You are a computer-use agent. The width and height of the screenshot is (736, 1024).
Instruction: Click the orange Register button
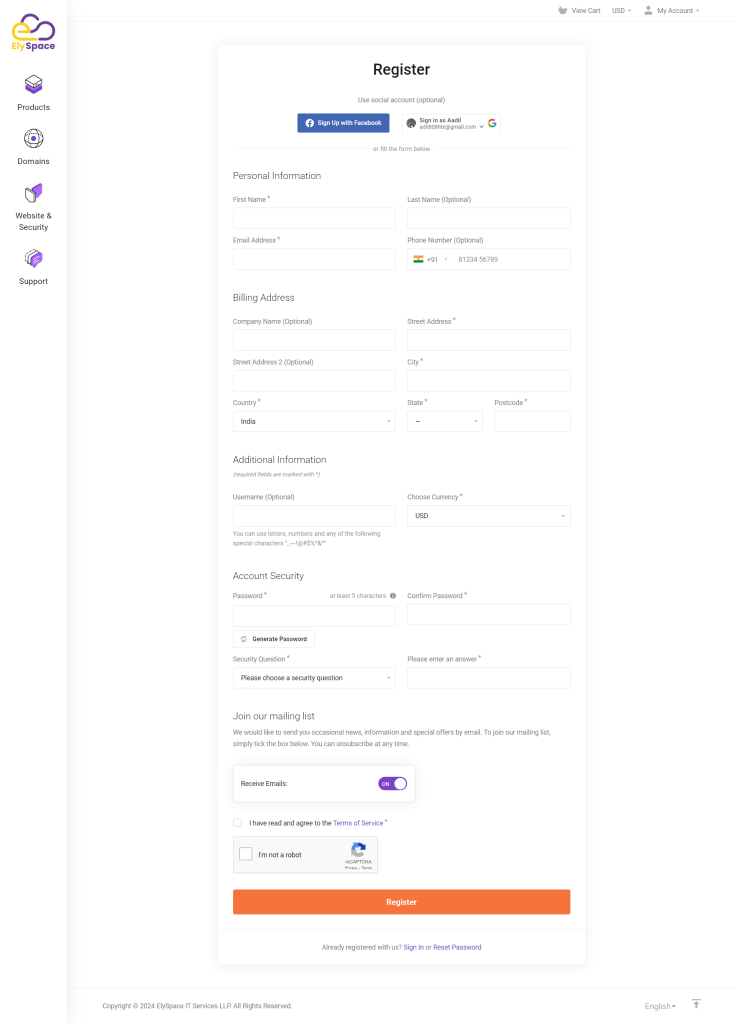[x=401, y=902]
